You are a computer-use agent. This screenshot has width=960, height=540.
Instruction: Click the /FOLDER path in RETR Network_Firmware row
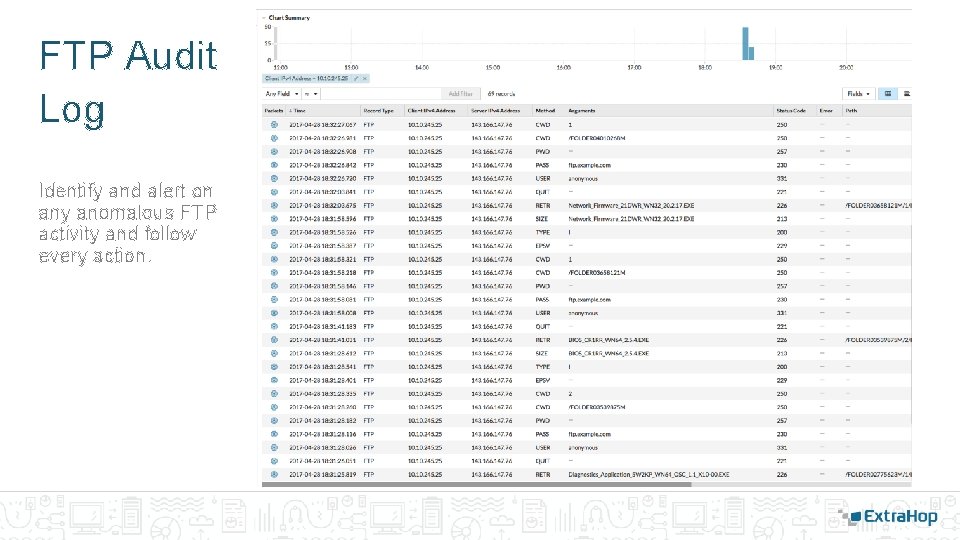(x=878, y=205)
